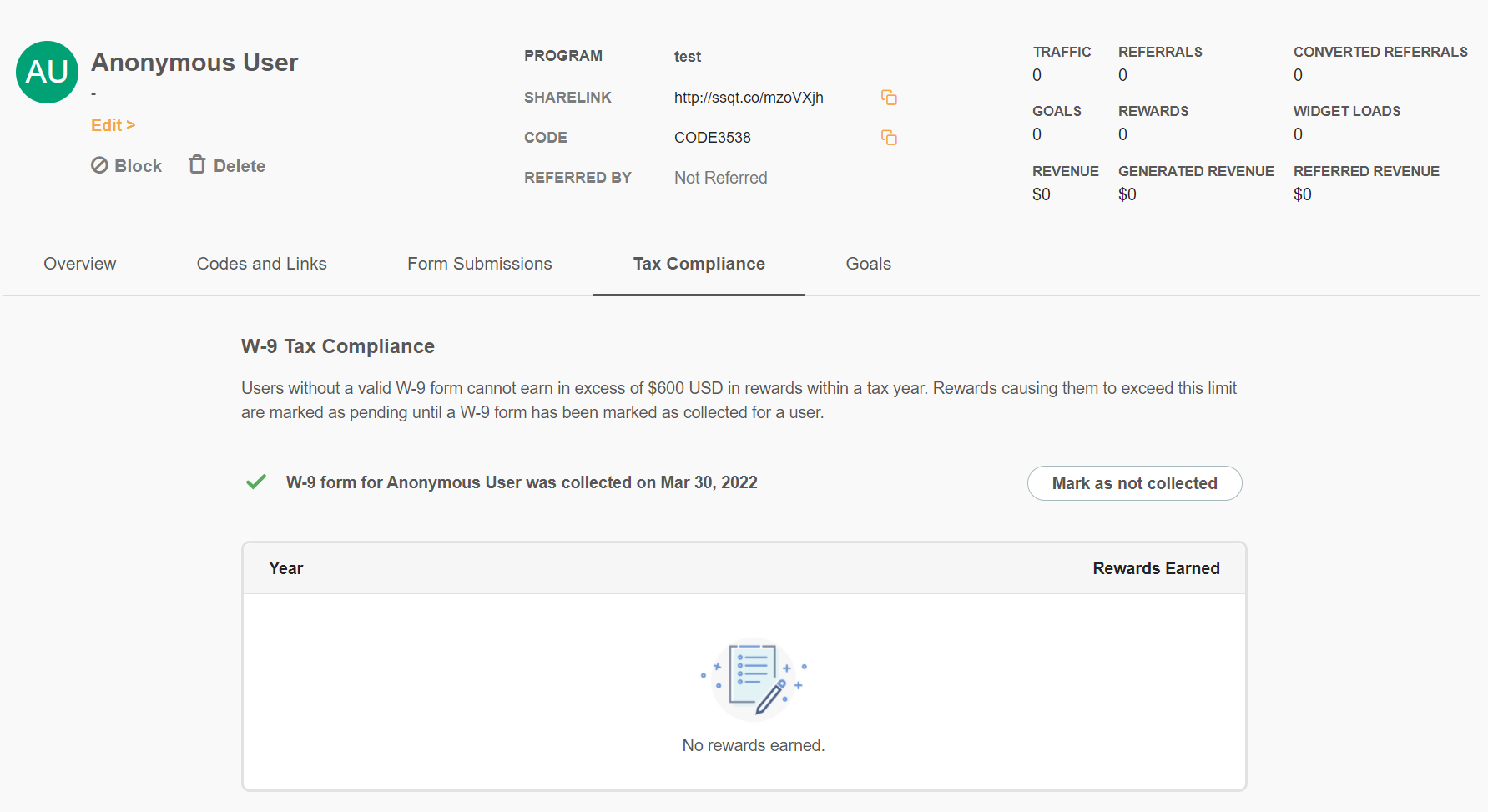Click the green W-9 collected checkmark

256,482
